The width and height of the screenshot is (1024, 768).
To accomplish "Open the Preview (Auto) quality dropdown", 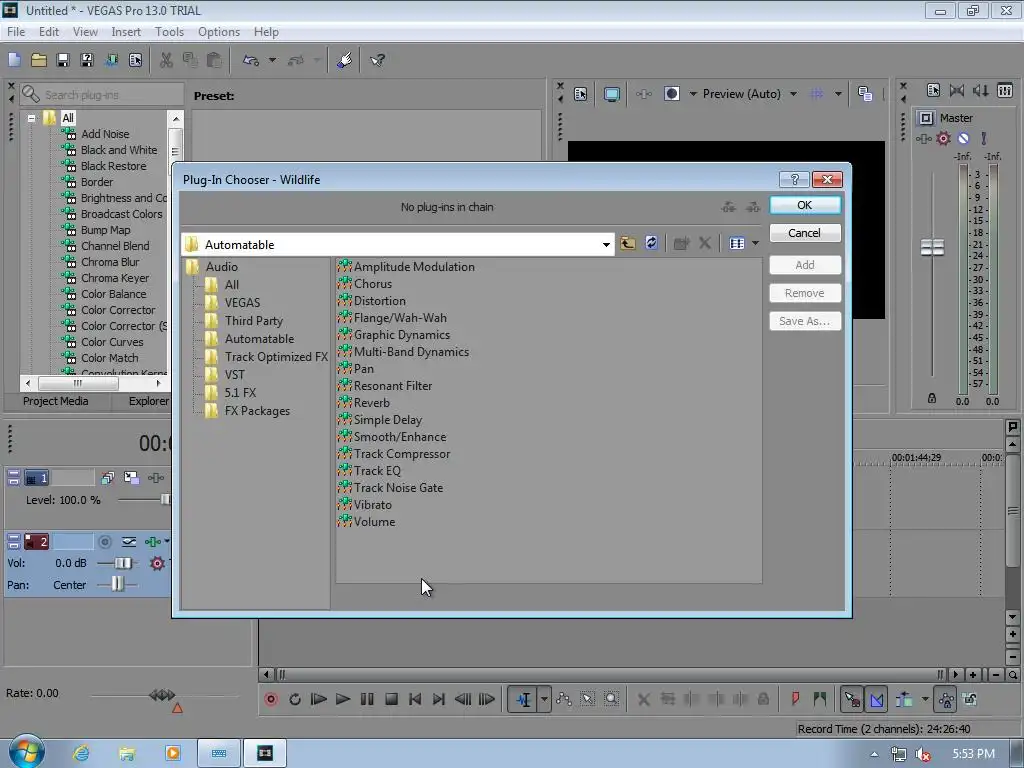I will (x=793, y=94).
